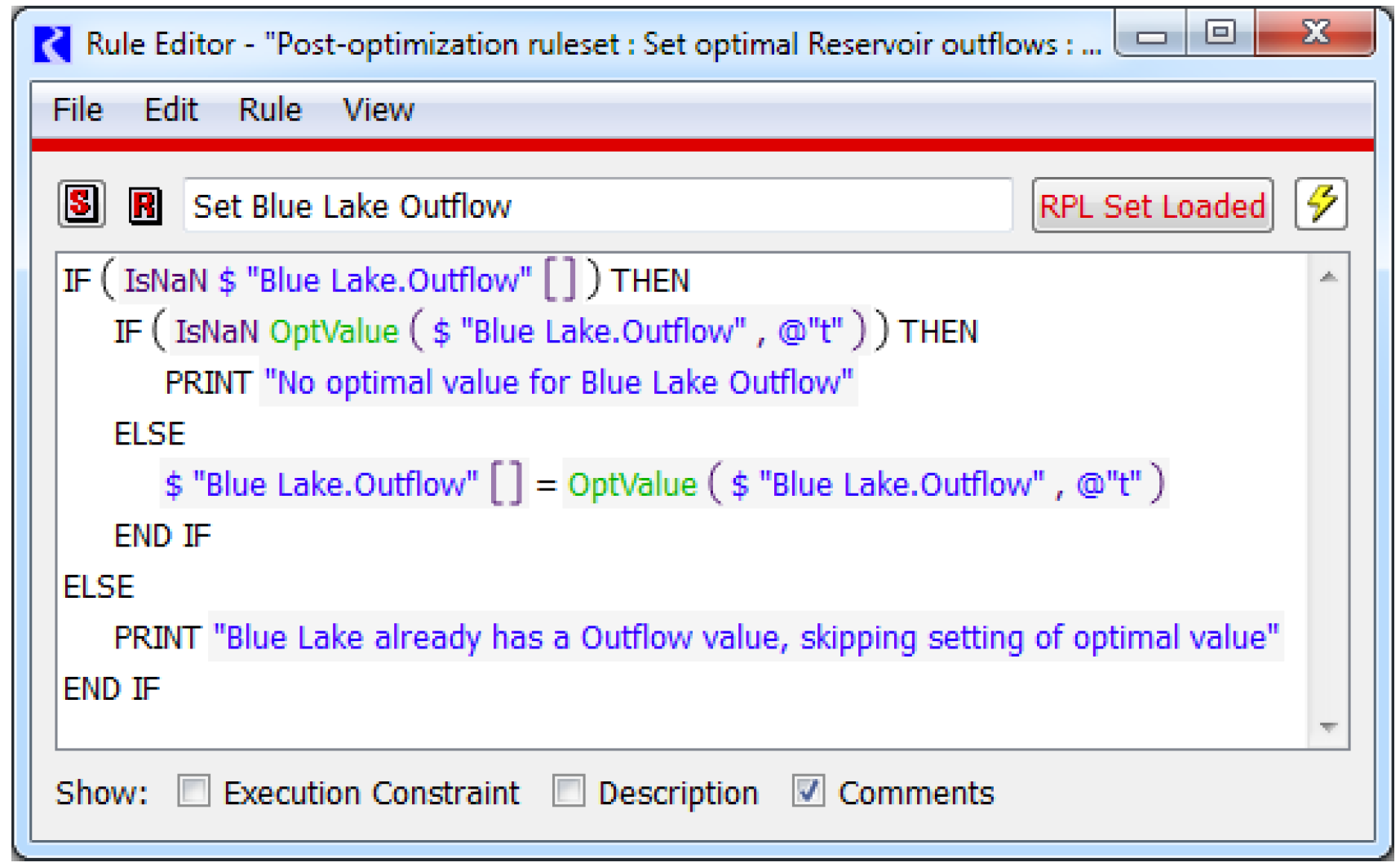Click the red S ruleset icon

pyautogui.click(x=81, y=204)
